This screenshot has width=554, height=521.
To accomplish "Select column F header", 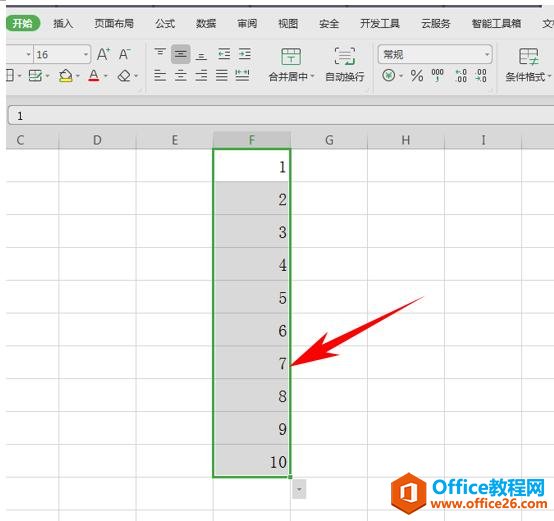I will click(x=252, y=140).
